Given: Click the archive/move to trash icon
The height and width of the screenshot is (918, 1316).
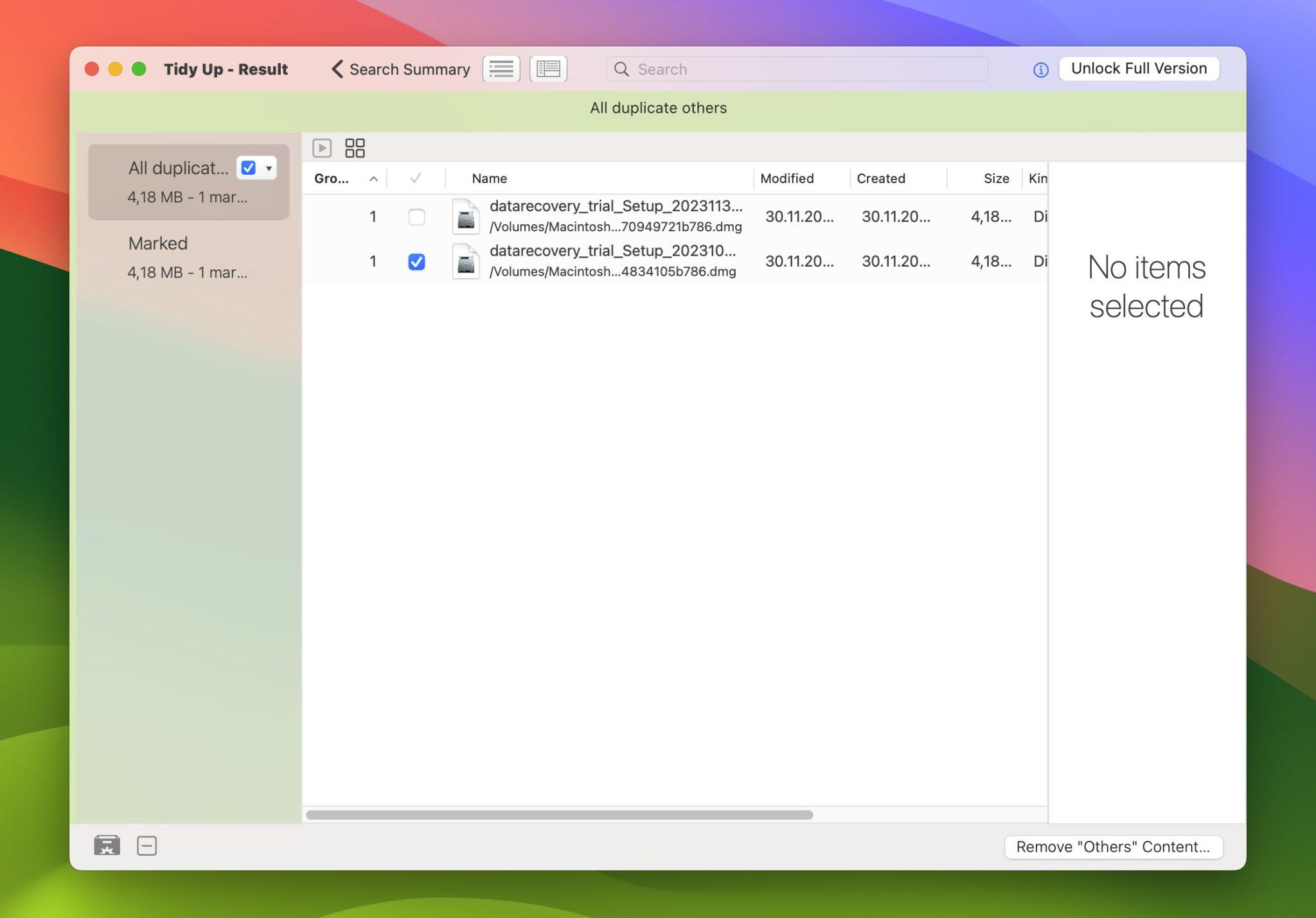Looking at the screenshot, I should pyautogui.click(x=106, y=845).
